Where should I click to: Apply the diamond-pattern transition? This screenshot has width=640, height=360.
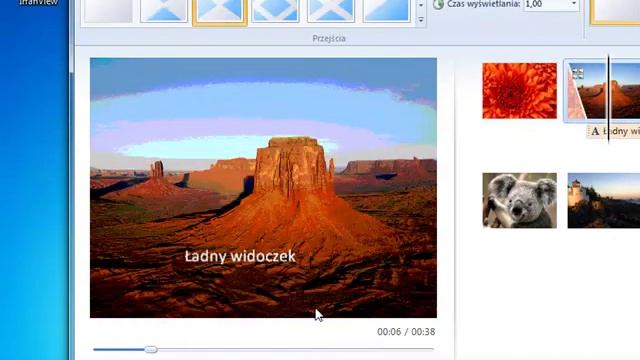pos(276,10)
